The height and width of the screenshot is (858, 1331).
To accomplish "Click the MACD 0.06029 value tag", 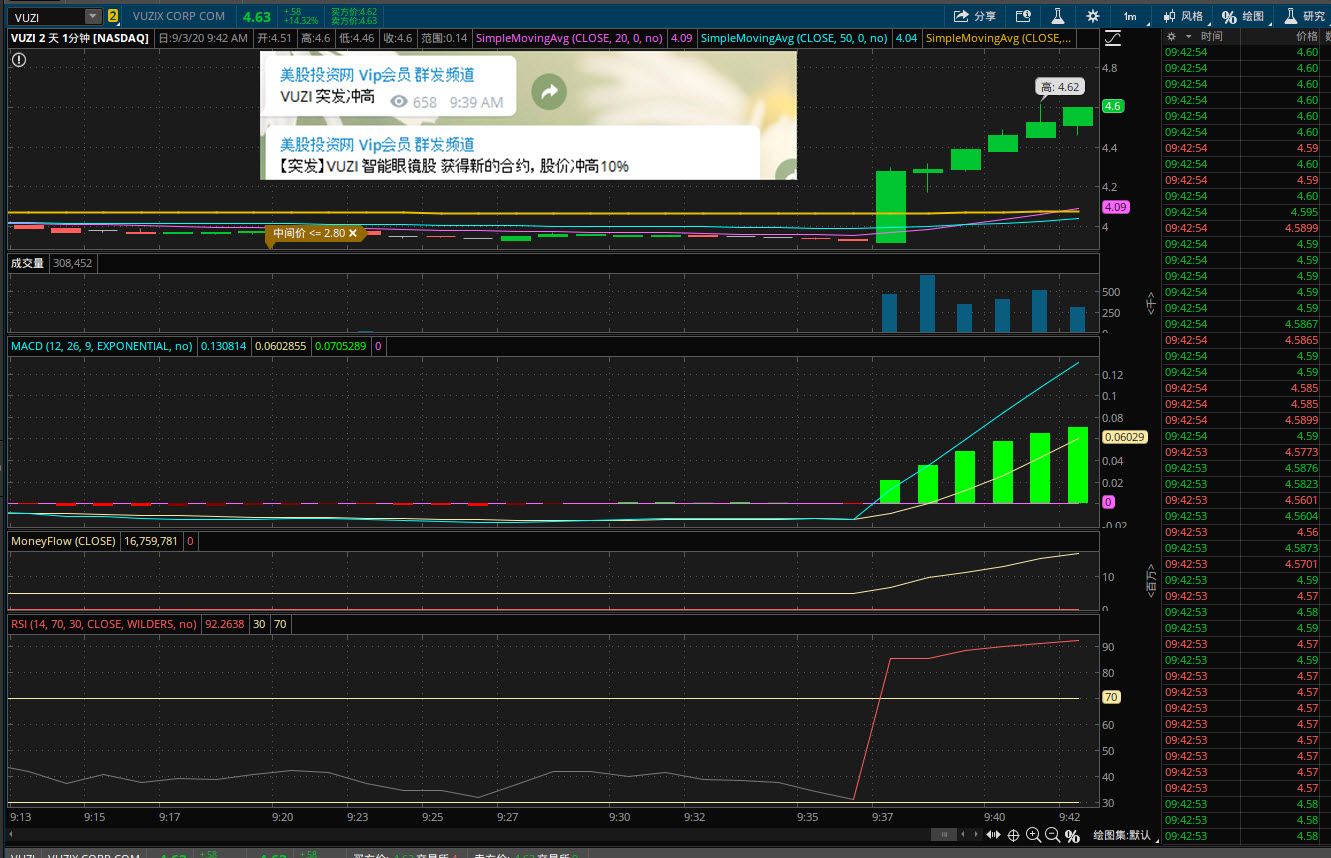I will 1124,437.
